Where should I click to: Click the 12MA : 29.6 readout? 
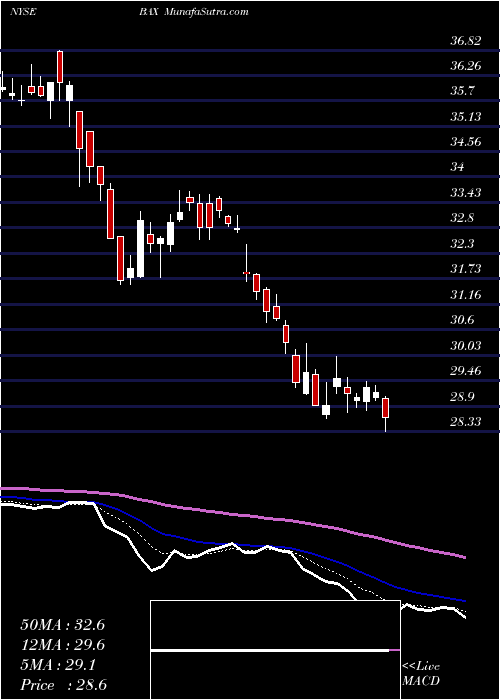[62, 645]
